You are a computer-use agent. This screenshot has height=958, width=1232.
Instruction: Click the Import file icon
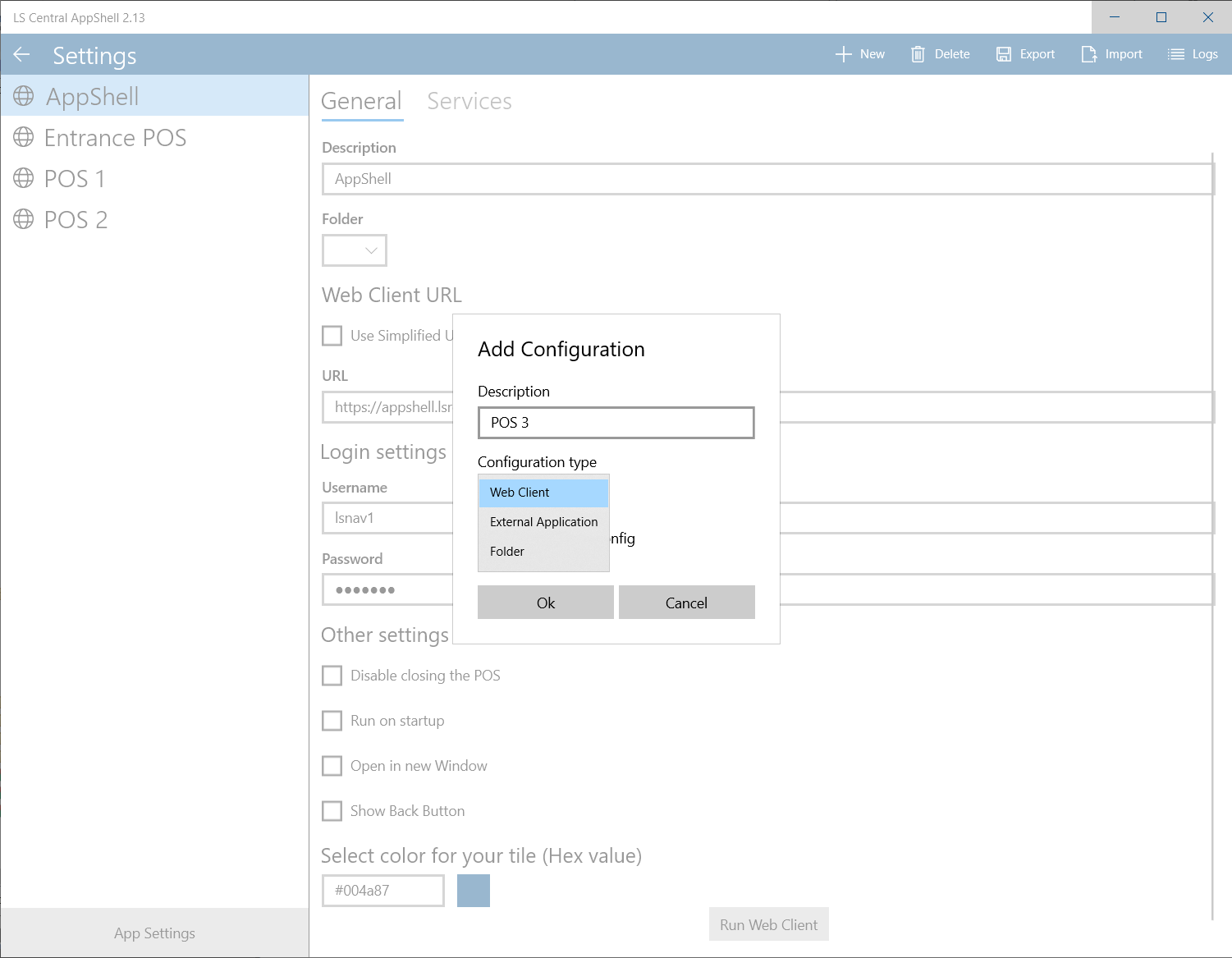[1088, 54]
